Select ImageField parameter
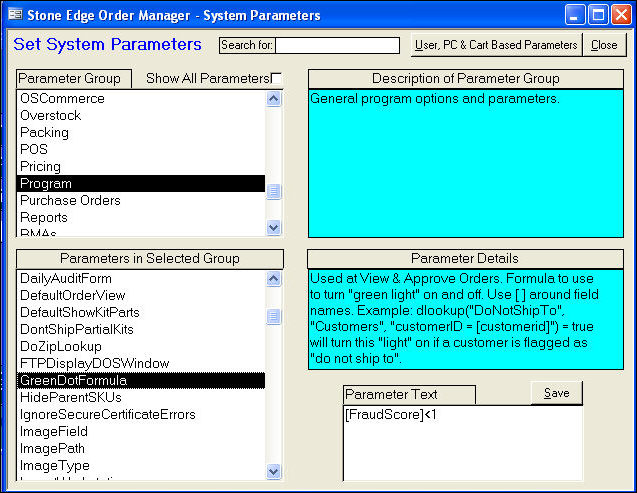This screenshot has width=637, height=493. pyautogui.click(x=141, y=432)
